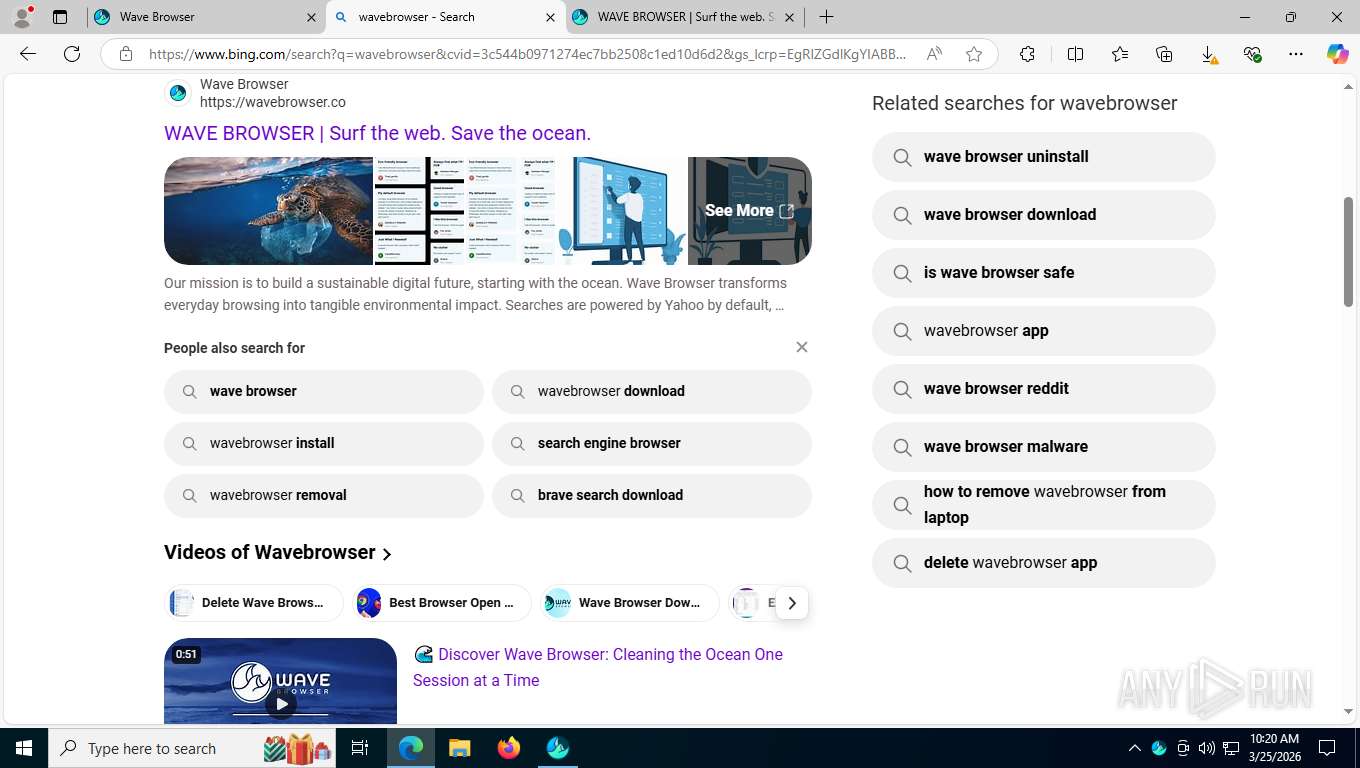
Task: Open the taskbar clock showing 10:20 AM
Action: coord(1274,748)
